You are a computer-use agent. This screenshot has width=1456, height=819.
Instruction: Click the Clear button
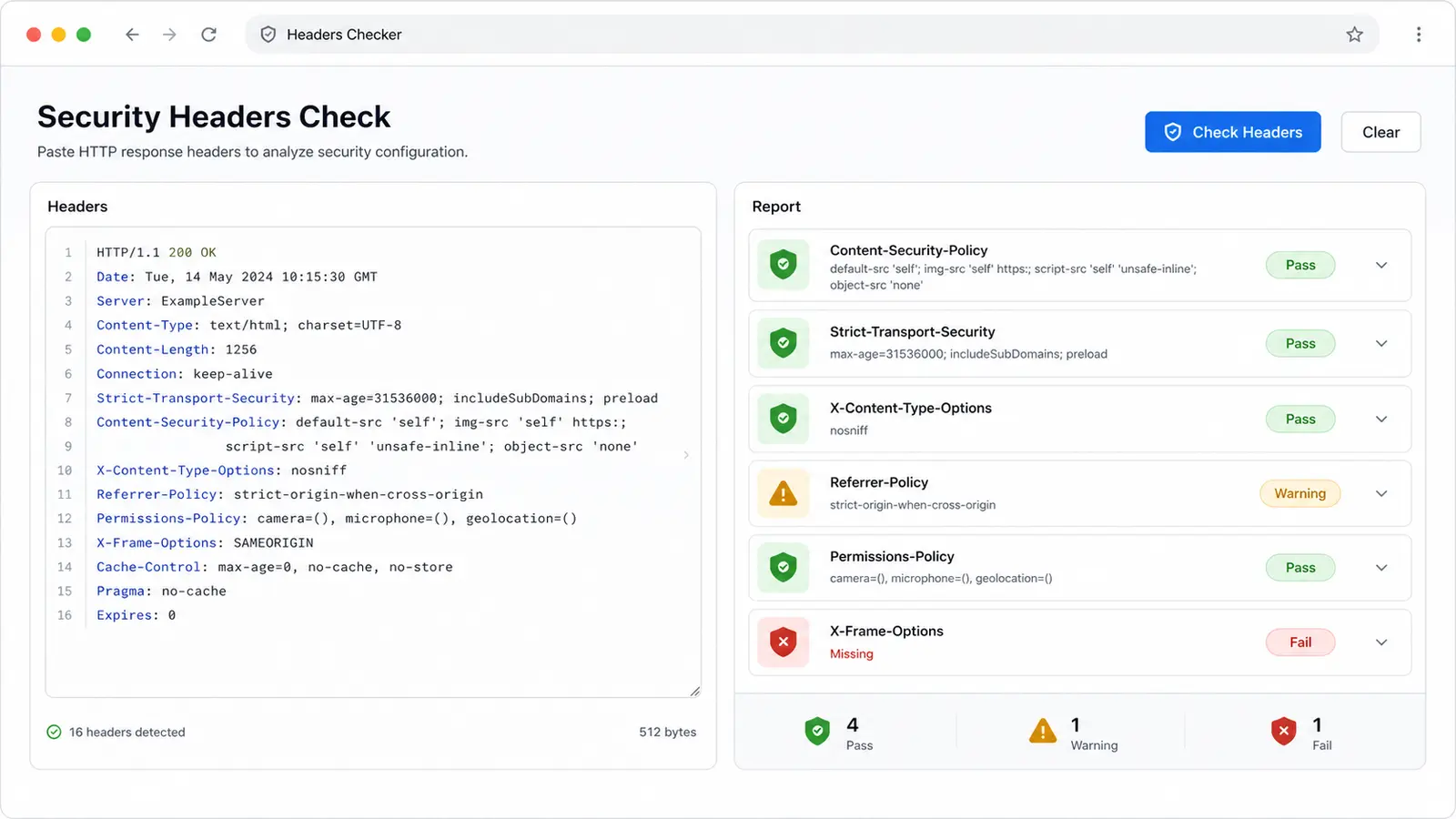click(x=1380, y=132)
